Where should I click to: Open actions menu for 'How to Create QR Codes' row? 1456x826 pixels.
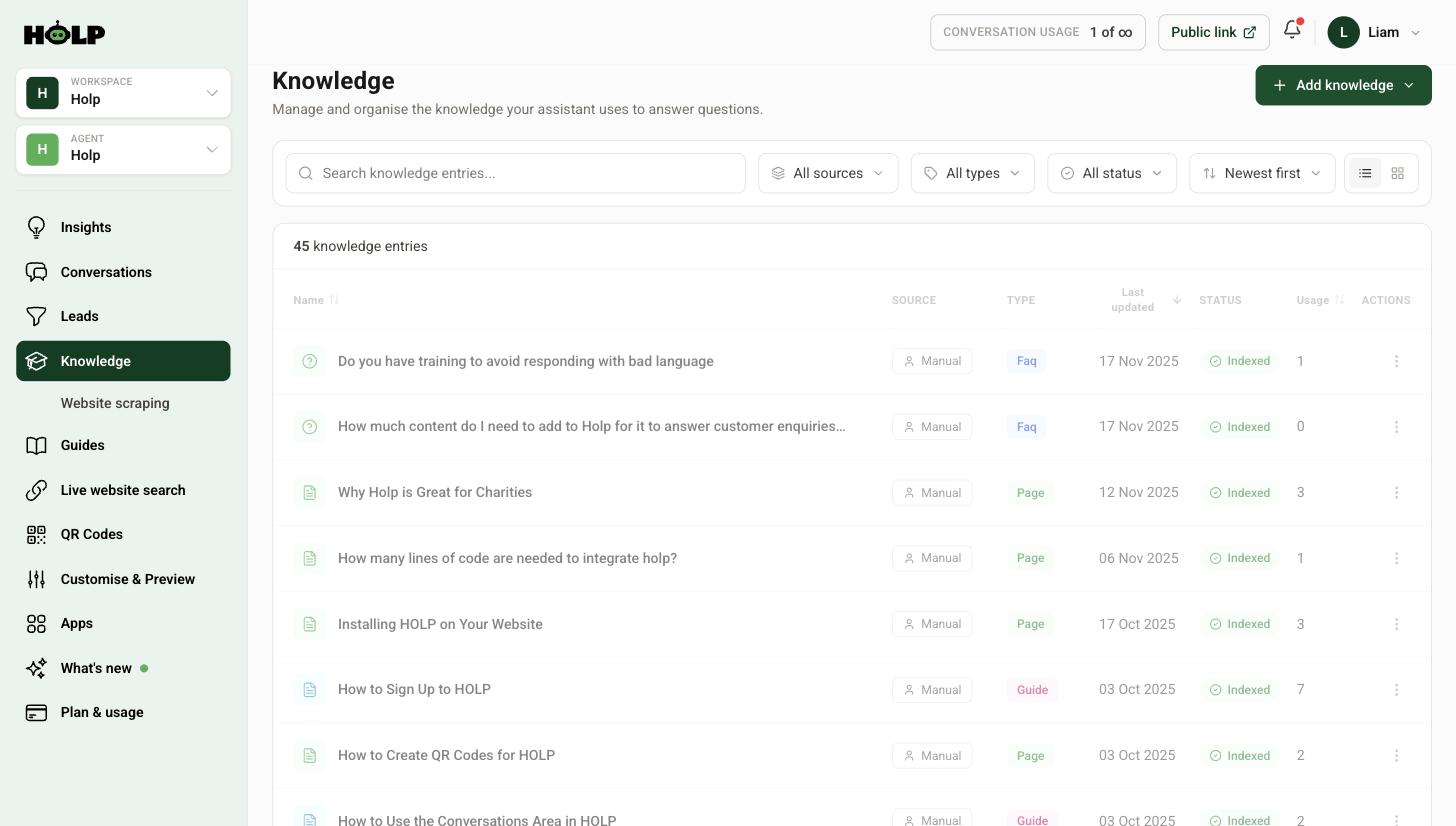1396,755
